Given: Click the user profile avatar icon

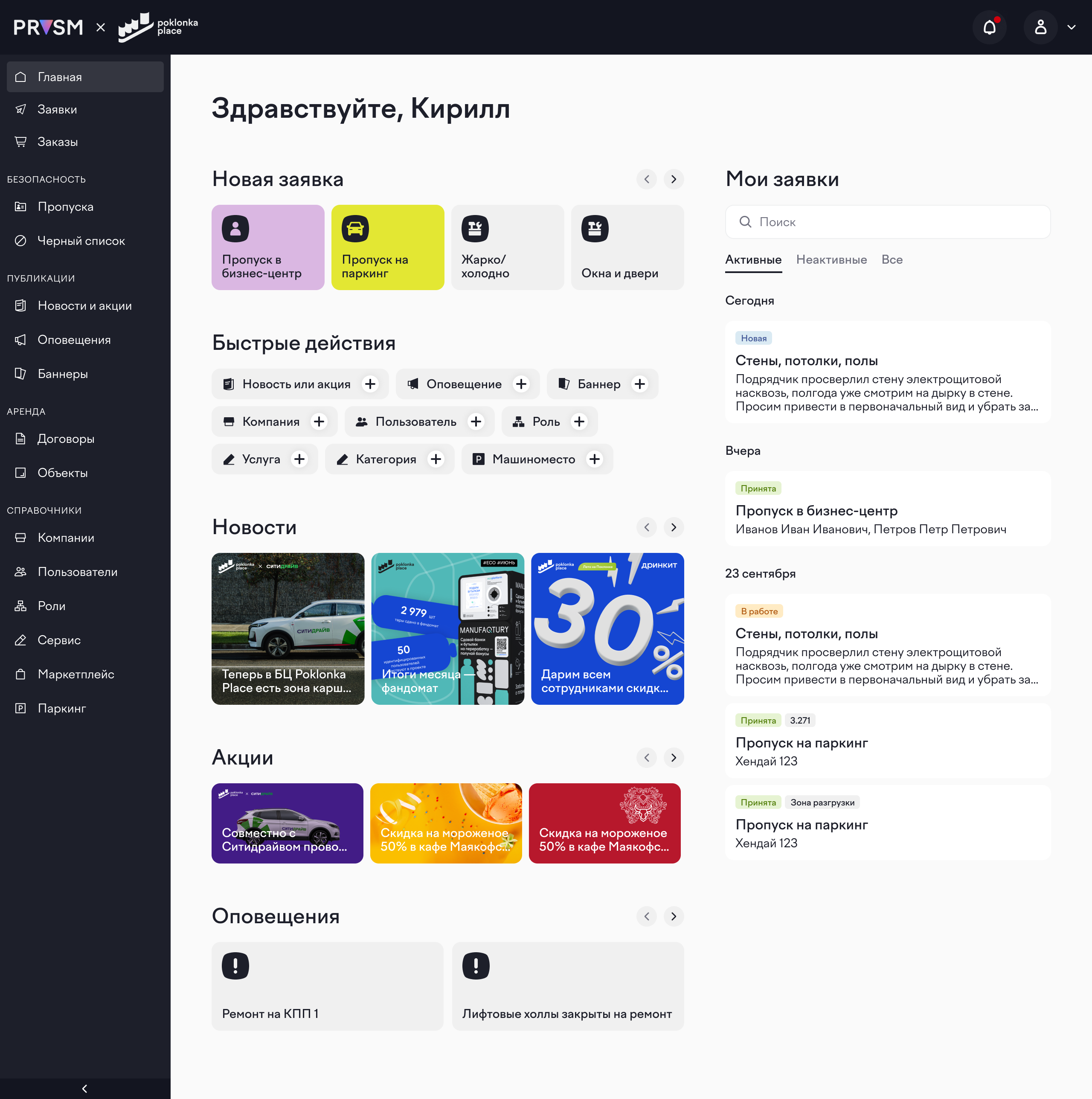Looking at the screenshot, I should point(1040,27).
